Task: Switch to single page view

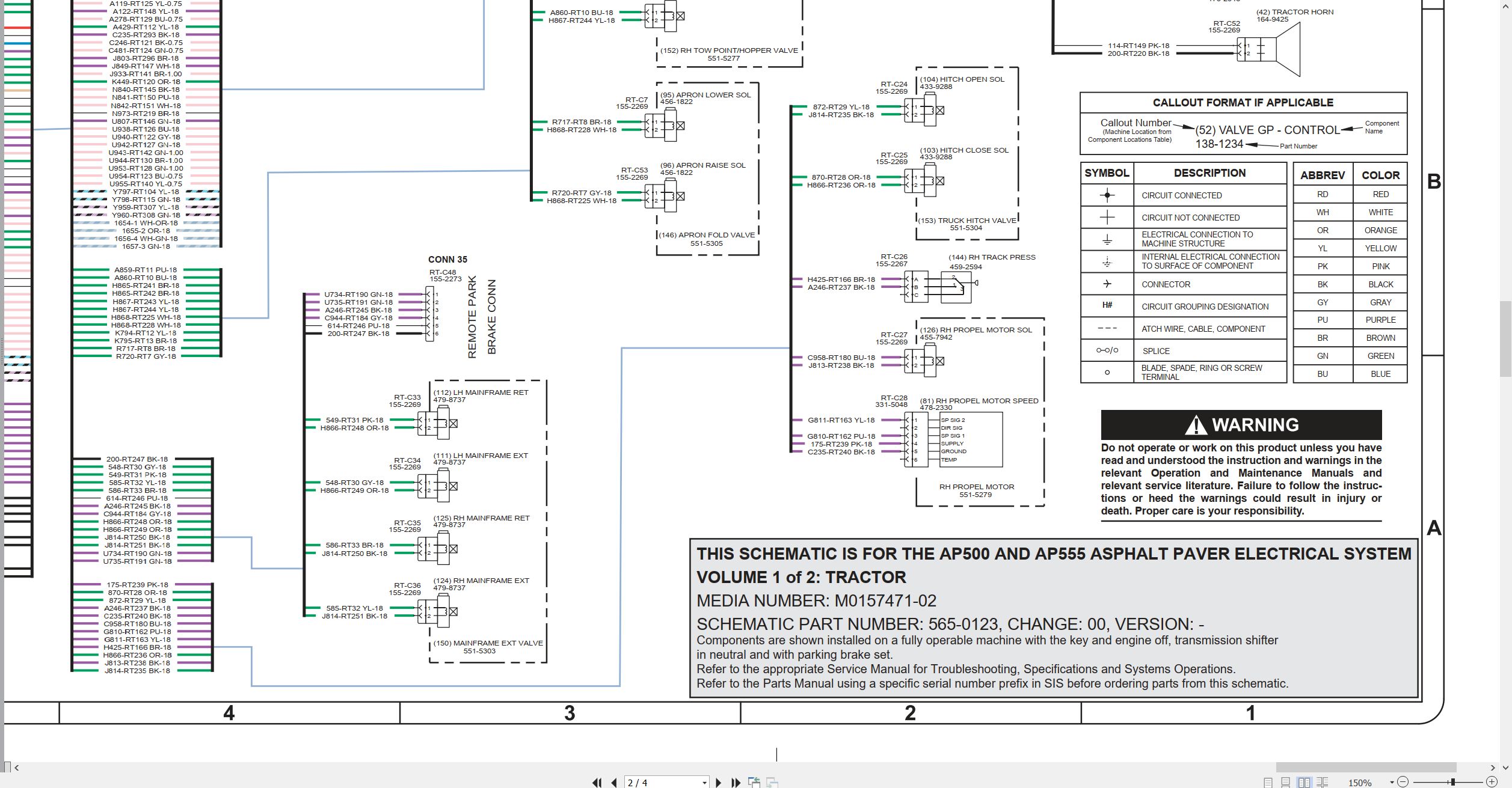Action: pyautogui.click(x=1268, y=783)
